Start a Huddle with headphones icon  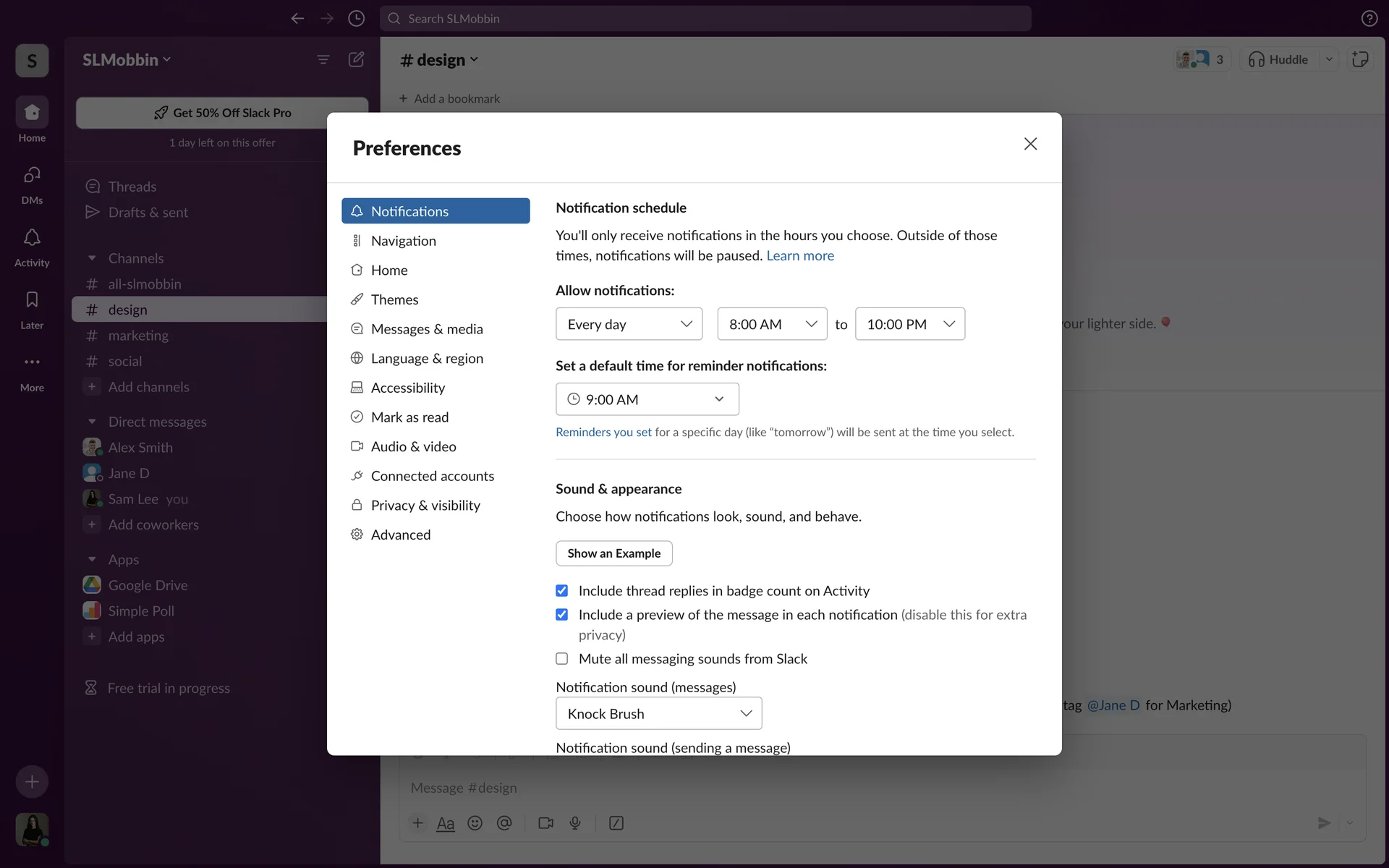click(1278, 59)
